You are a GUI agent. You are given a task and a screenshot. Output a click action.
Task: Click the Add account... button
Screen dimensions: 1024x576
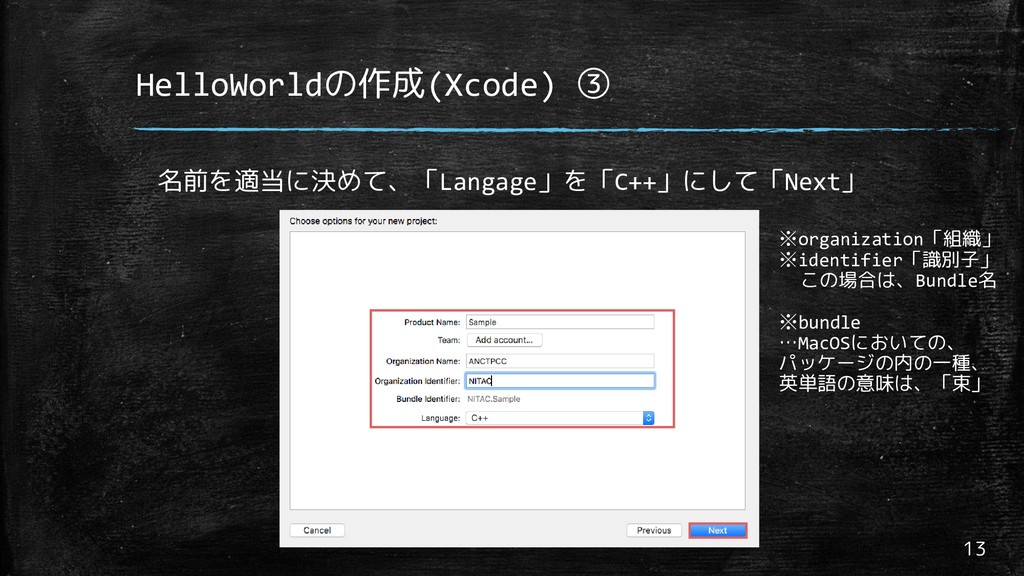504,340
